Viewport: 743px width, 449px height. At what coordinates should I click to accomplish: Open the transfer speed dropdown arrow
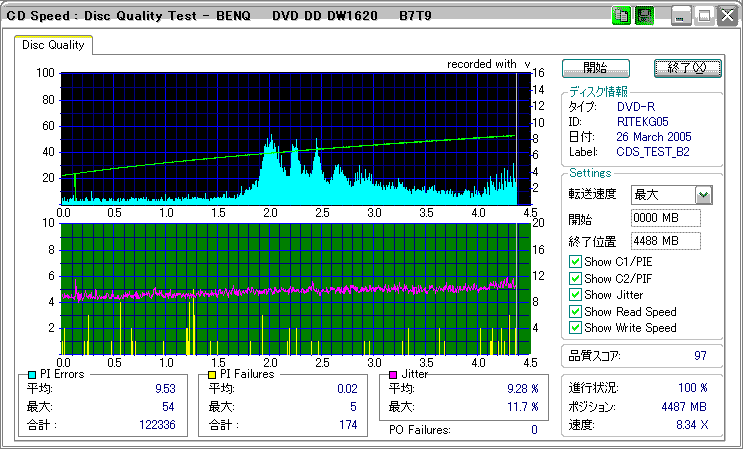tap(704, 195)
